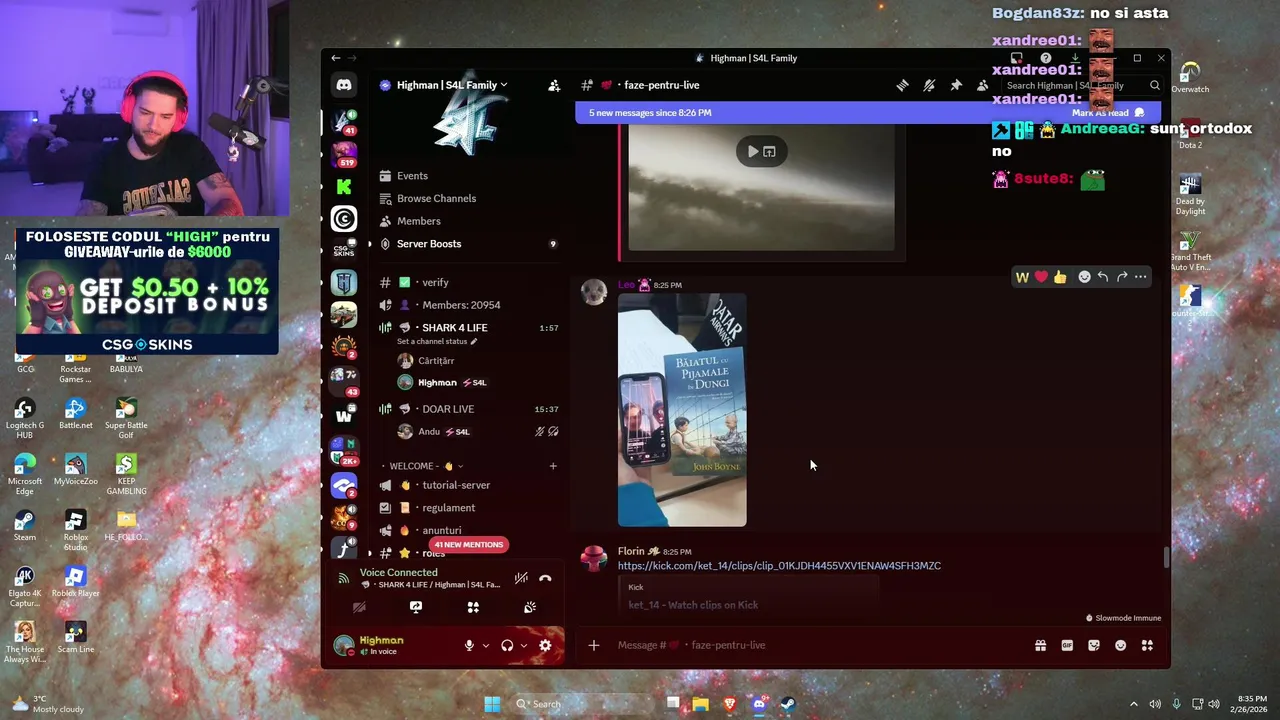Click message attachment plus button

[x=593, y=646]
